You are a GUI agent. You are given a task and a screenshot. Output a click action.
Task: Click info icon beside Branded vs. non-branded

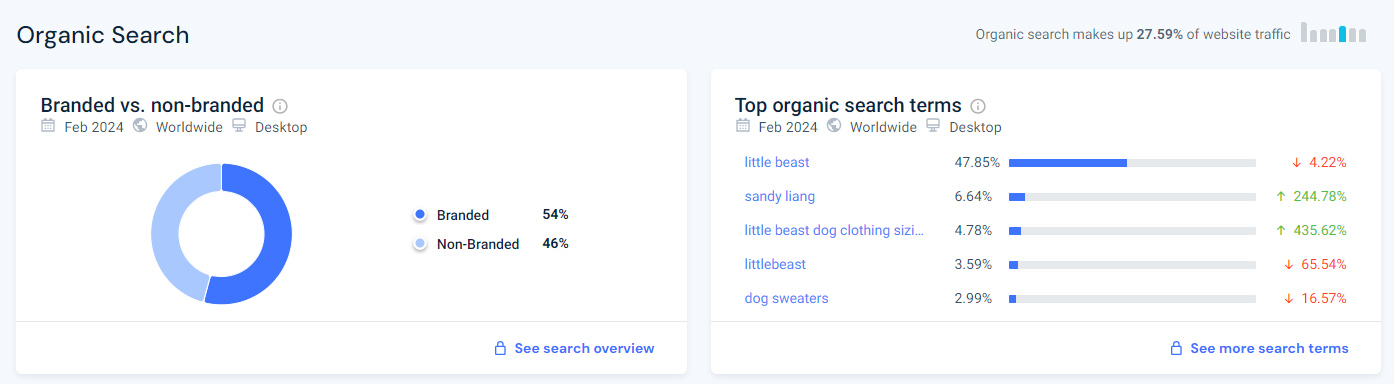pyautogui.click(x=280, y=106)
